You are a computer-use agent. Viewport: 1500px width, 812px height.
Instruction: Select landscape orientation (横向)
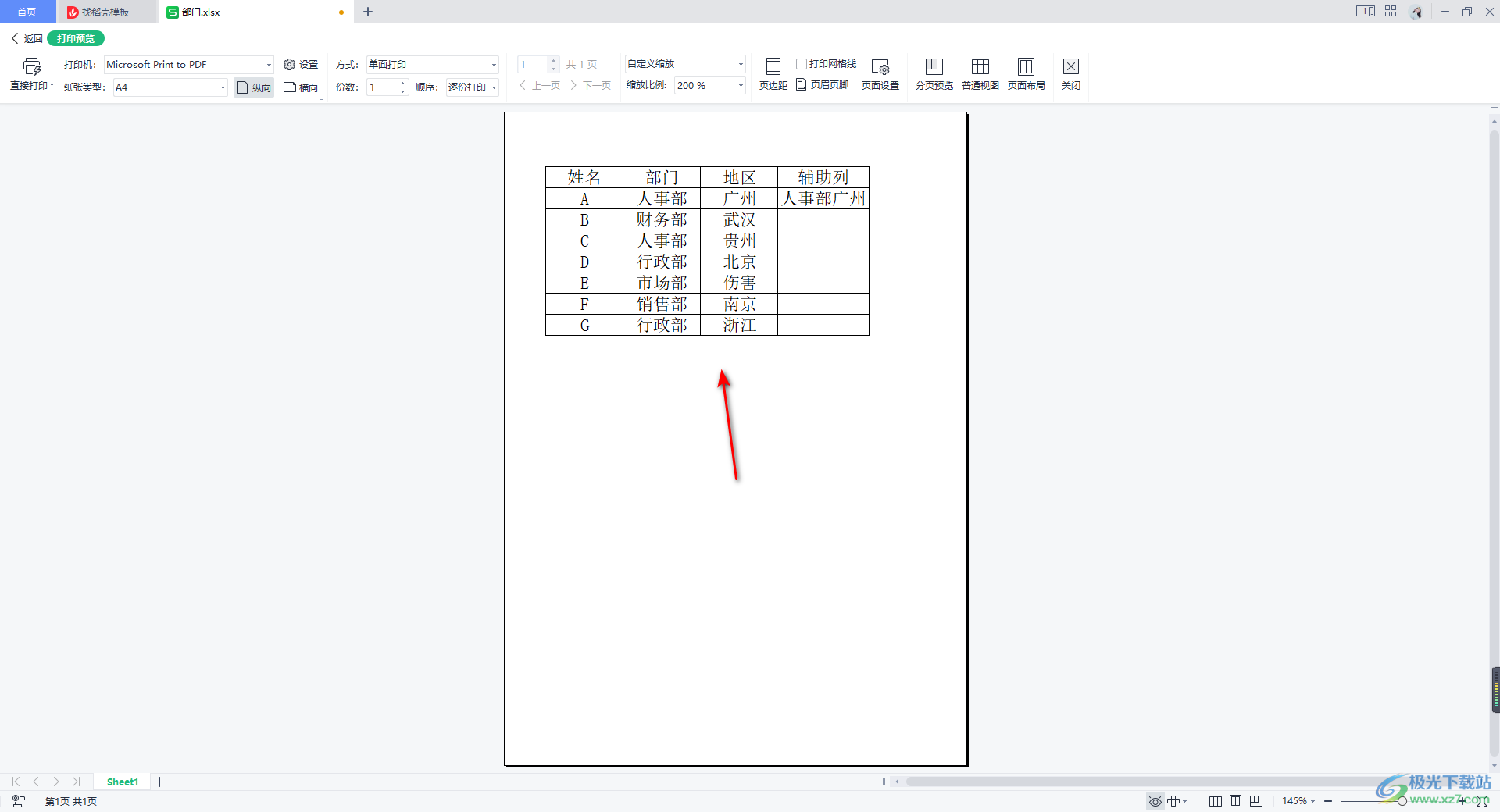coord(301,87)
